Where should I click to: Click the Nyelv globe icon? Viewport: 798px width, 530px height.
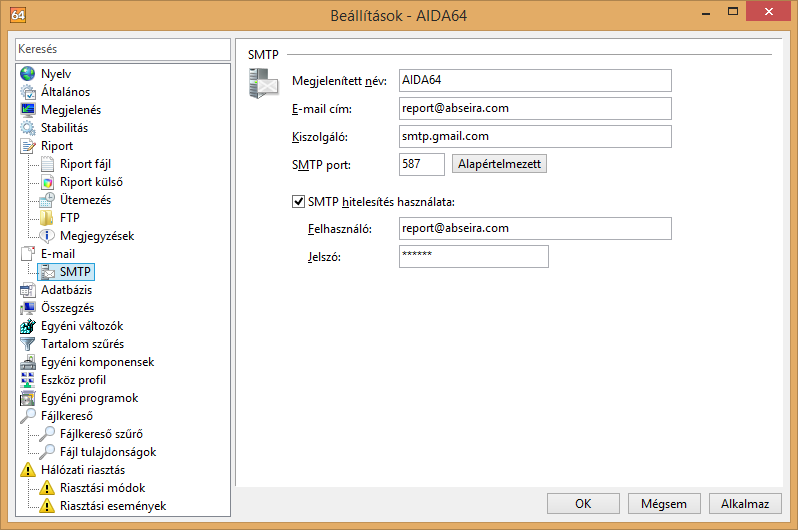(x=28, y=74)
